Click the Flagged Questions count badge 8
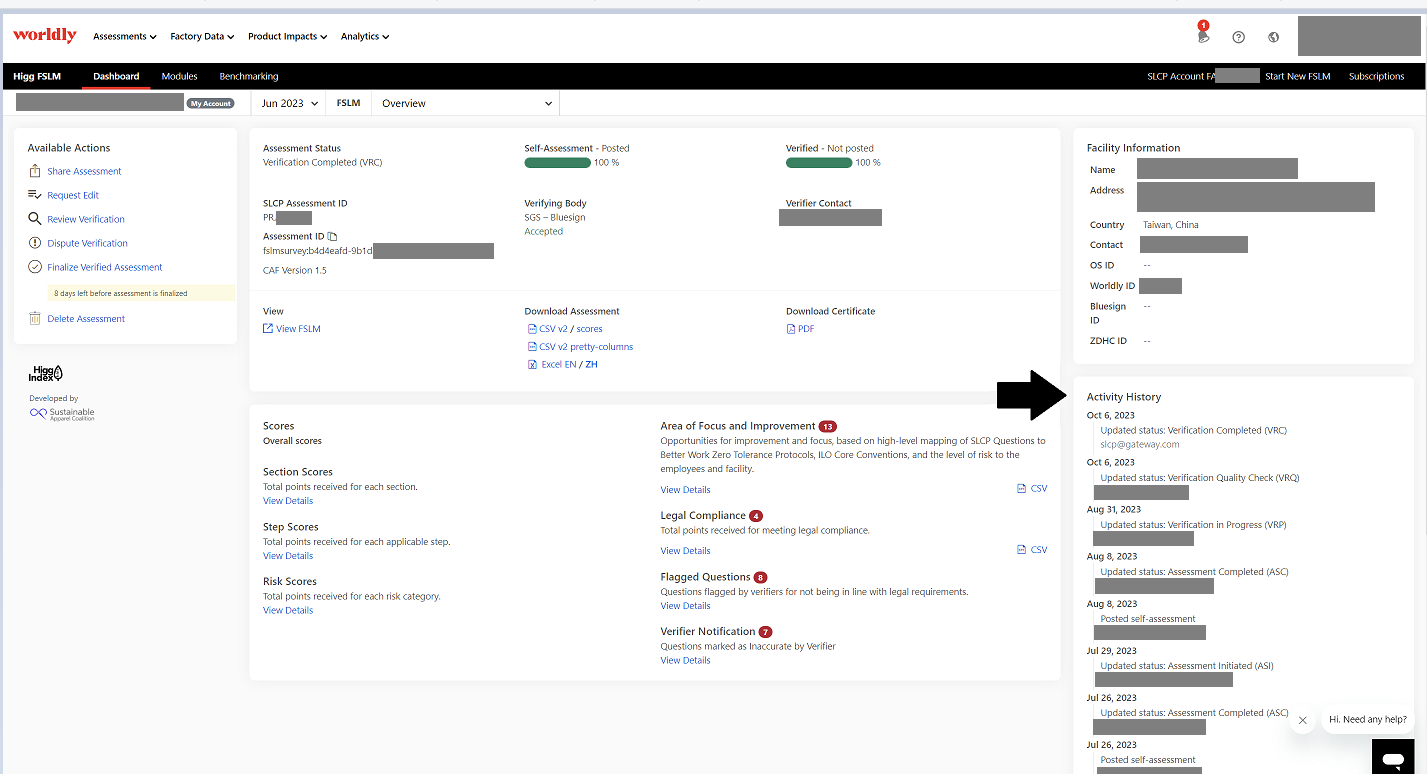1427x774 pixels. (x=761, y=577)
